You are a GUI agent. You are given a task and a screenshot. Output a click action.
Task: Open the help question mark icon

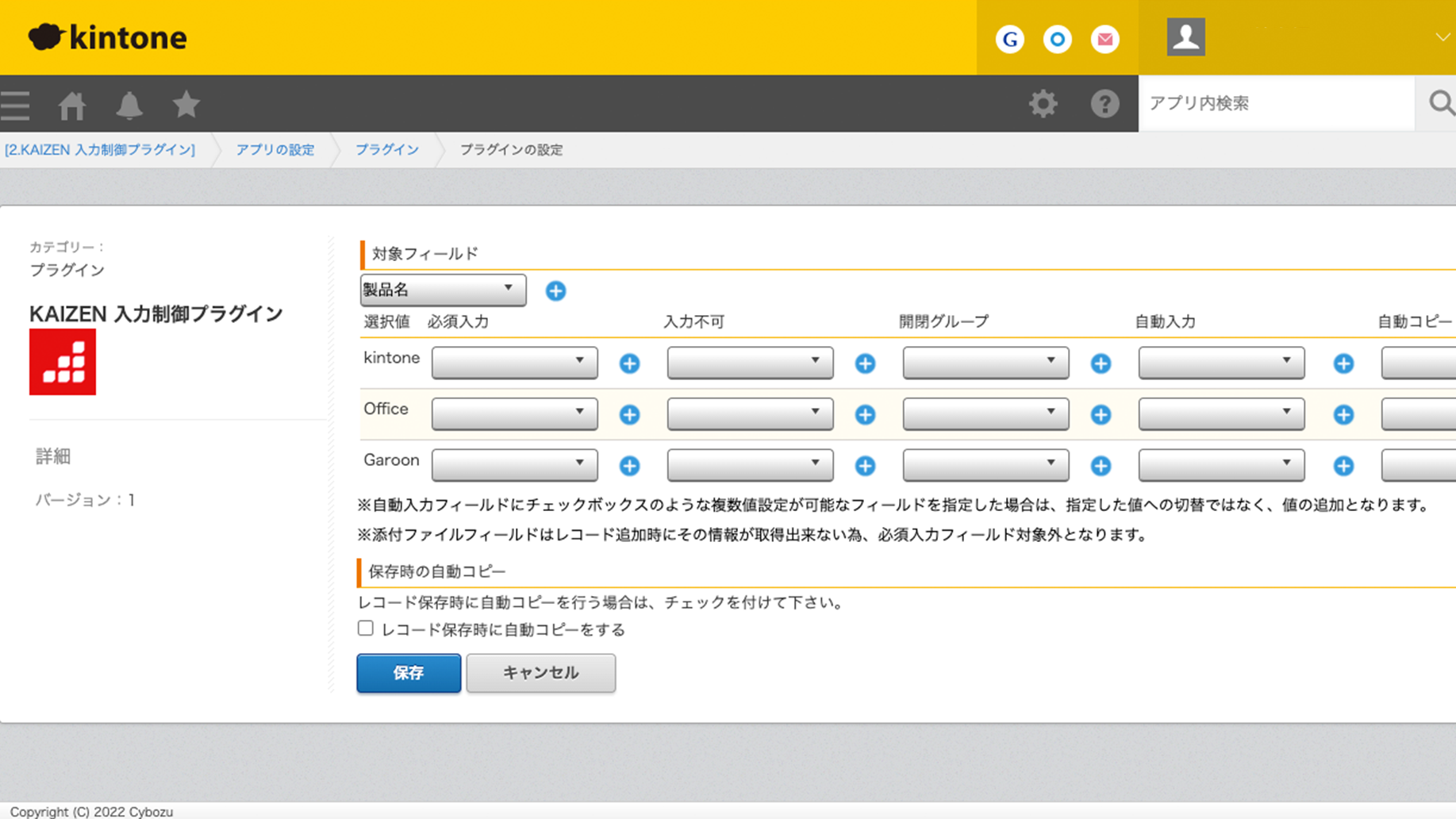[x=1104, y=104]
